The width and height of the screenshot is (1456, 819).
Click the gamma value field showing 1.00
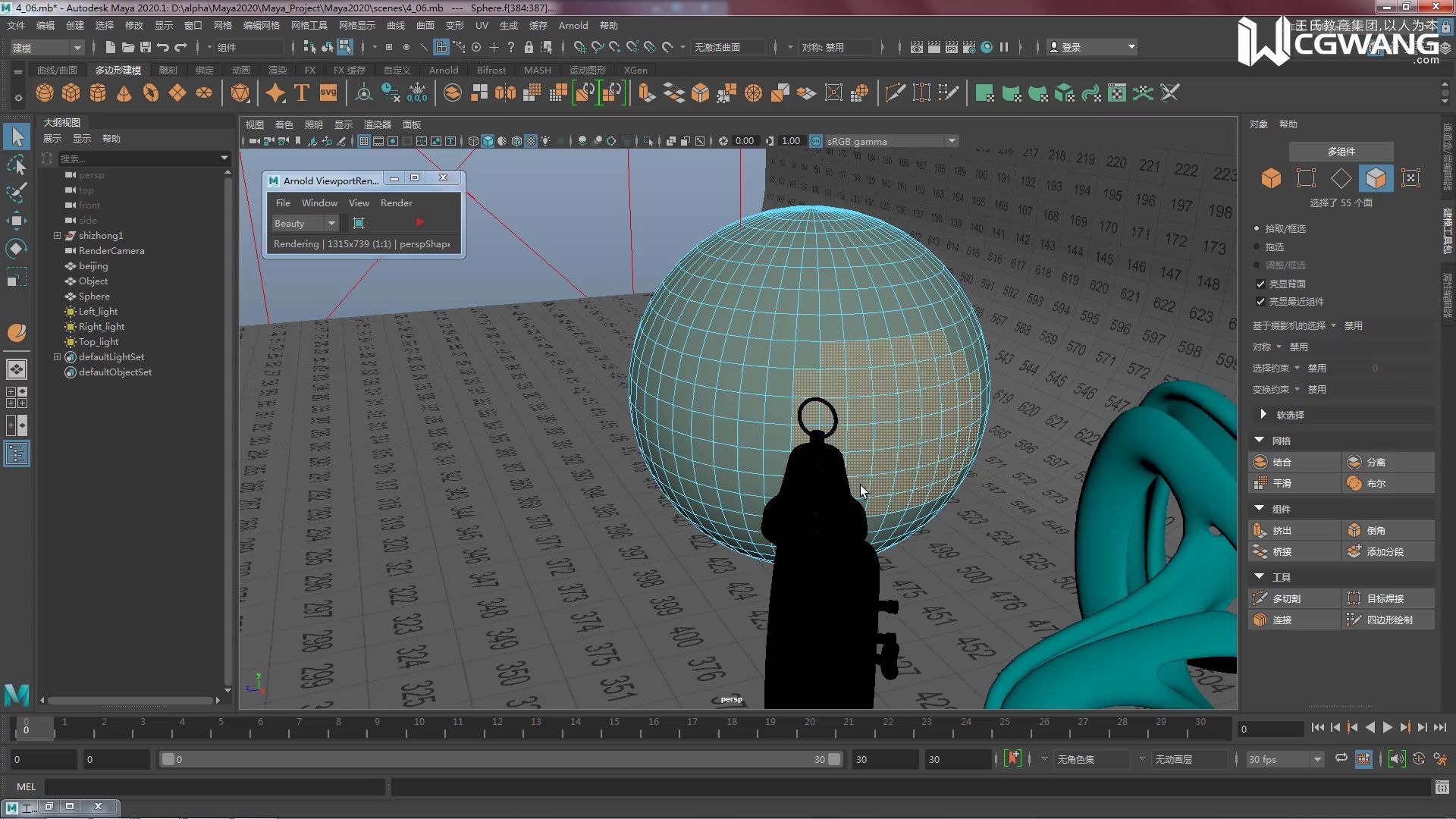point(790,141)
